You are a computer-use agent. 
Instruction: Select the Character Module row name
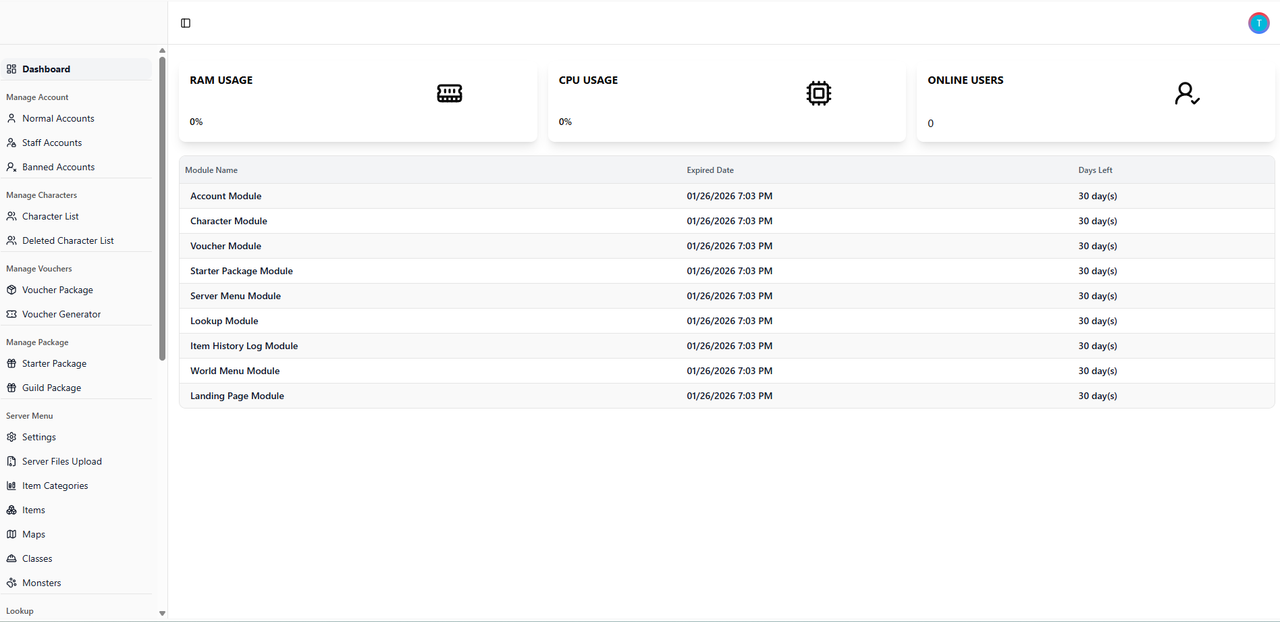tap(229, 221)
